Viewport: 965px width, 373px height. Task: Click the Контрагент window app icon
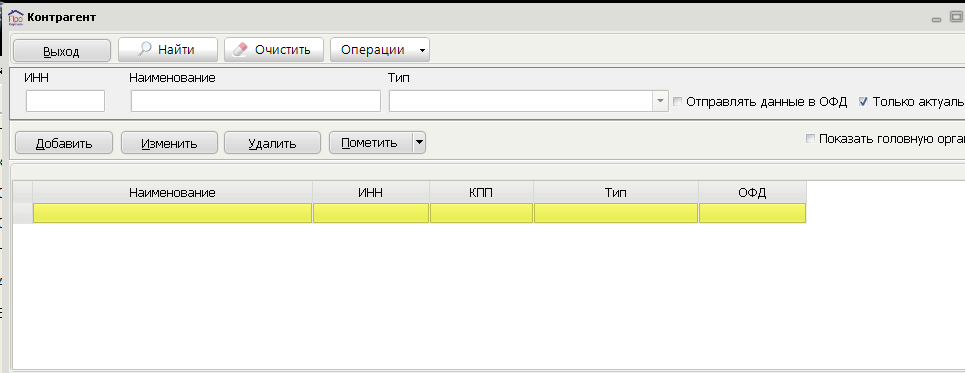pos(15,18)
